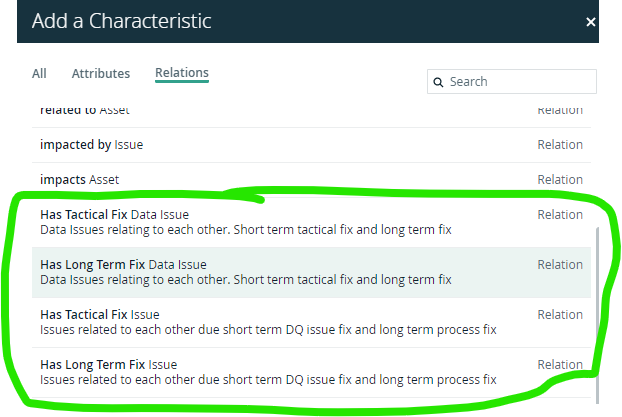The width and height of the screenshot is (622, 417).
Task: Click description under 'Has Long Term Fix Issue'
Action: point(268,380)
